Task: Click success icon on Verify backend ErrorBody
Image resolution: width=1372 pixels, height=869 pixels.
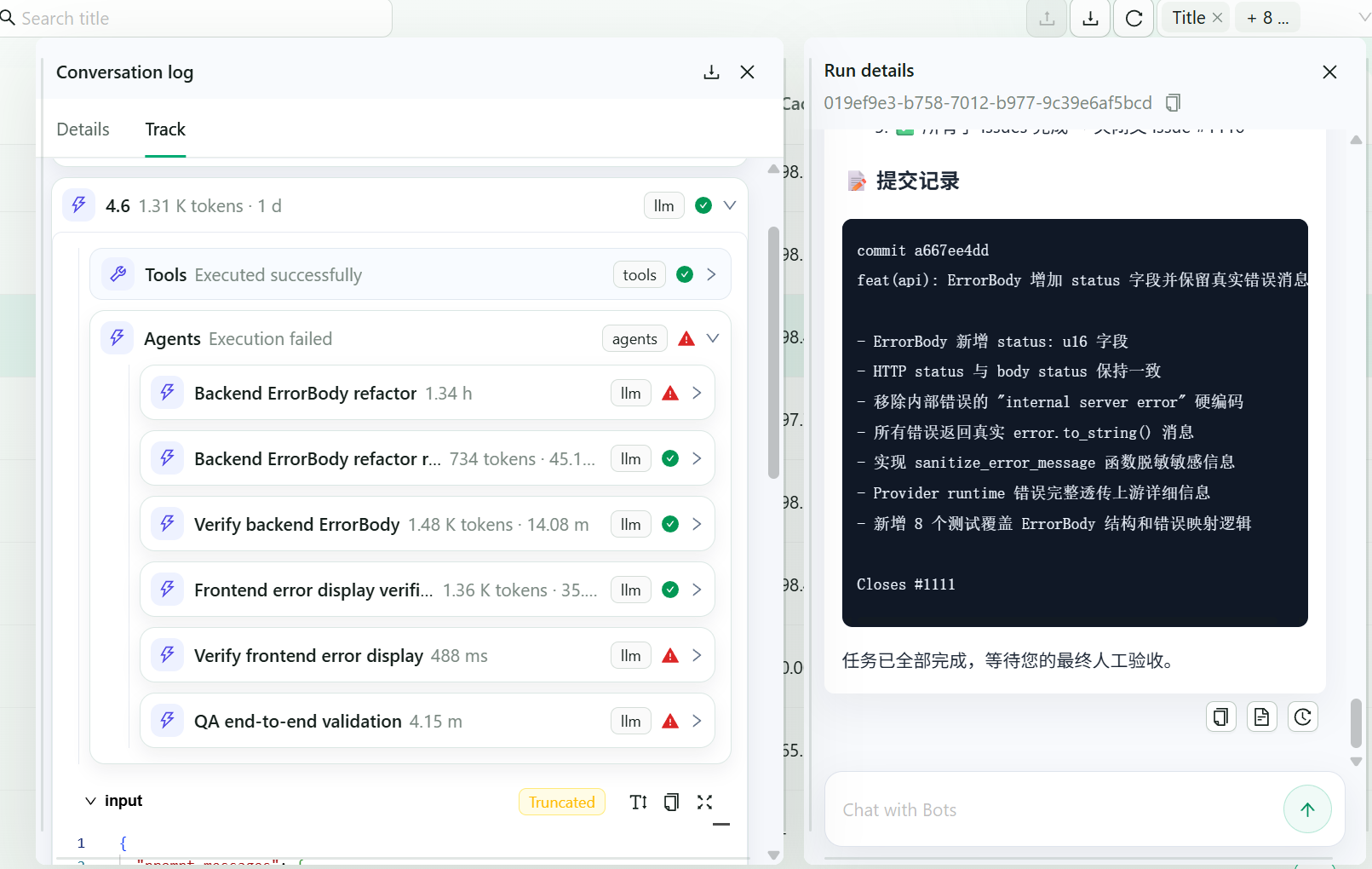Action: coord(670,524)
